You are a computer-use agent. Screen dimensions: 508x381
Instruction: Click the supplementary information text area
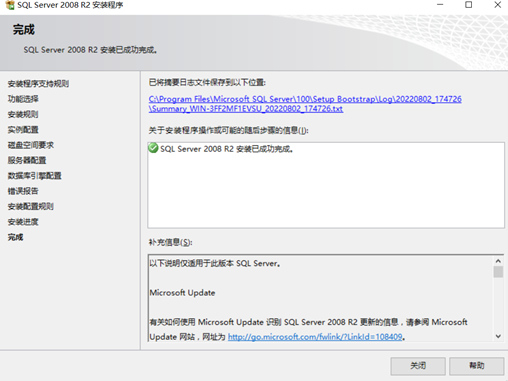coord(321,298)
